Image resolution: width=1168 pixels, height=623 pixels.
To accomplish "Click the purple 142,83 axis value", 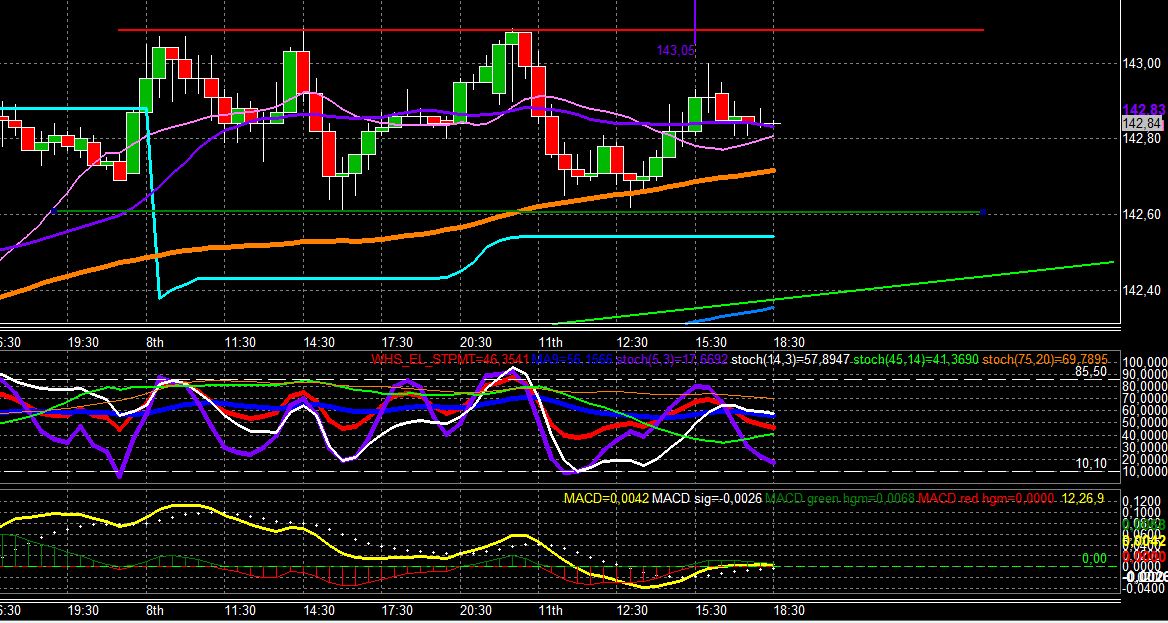I will 1143,110.
